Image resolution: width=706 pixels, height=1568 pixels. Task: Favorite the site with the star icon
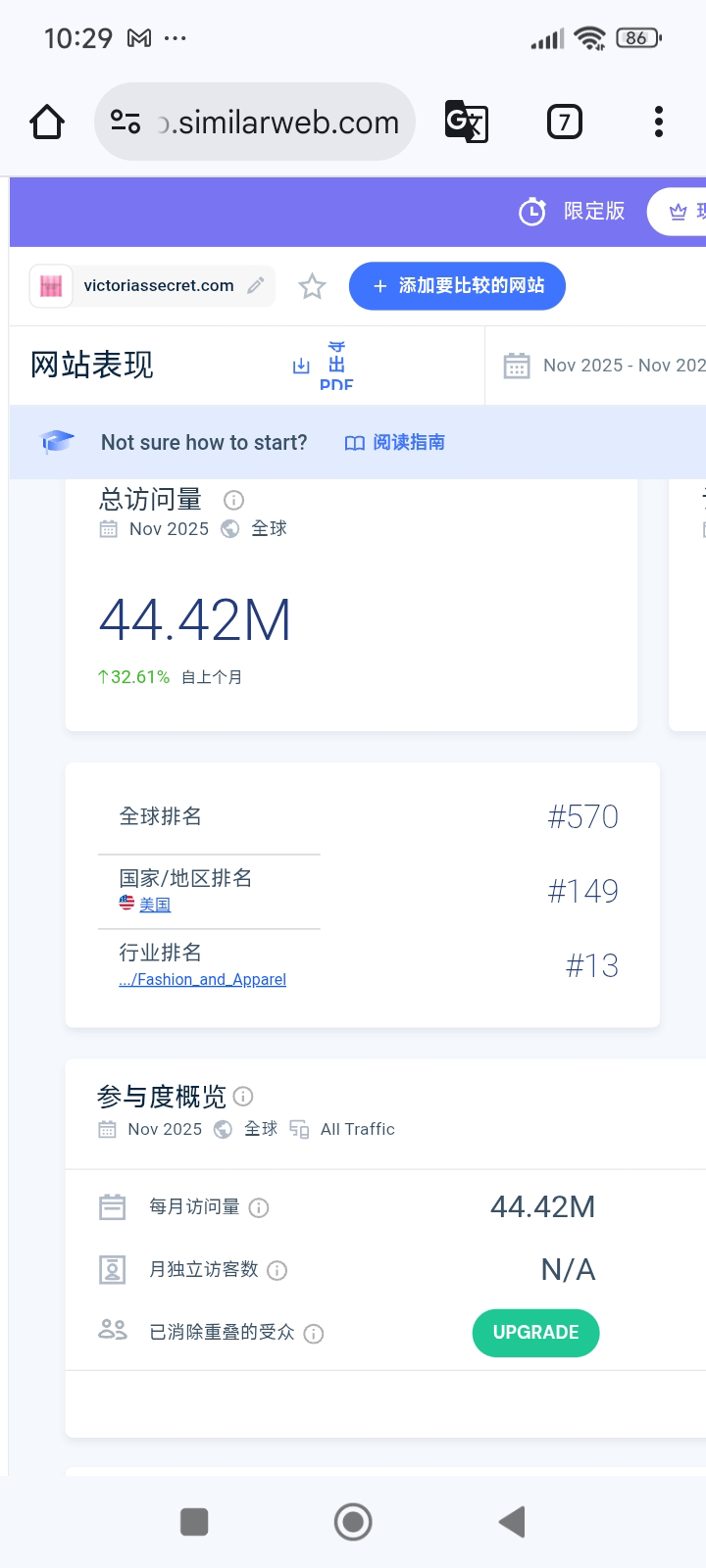point(312,286)
